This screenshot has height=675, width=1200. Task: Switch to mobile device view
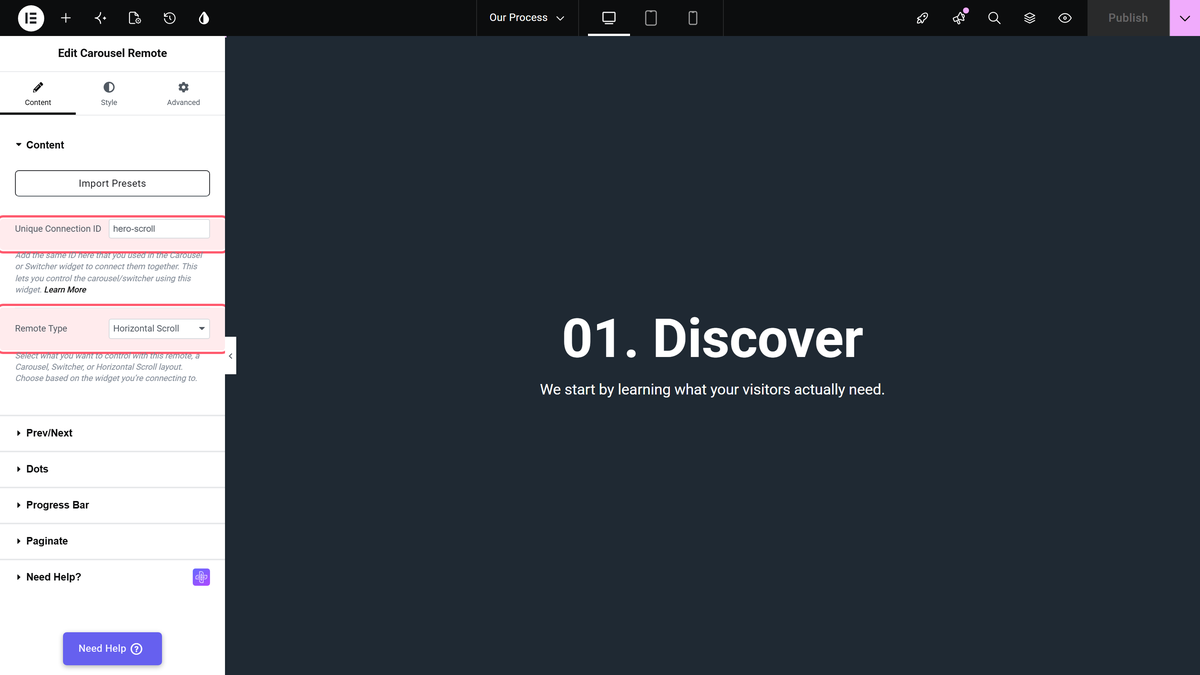(x=693, y=18)
